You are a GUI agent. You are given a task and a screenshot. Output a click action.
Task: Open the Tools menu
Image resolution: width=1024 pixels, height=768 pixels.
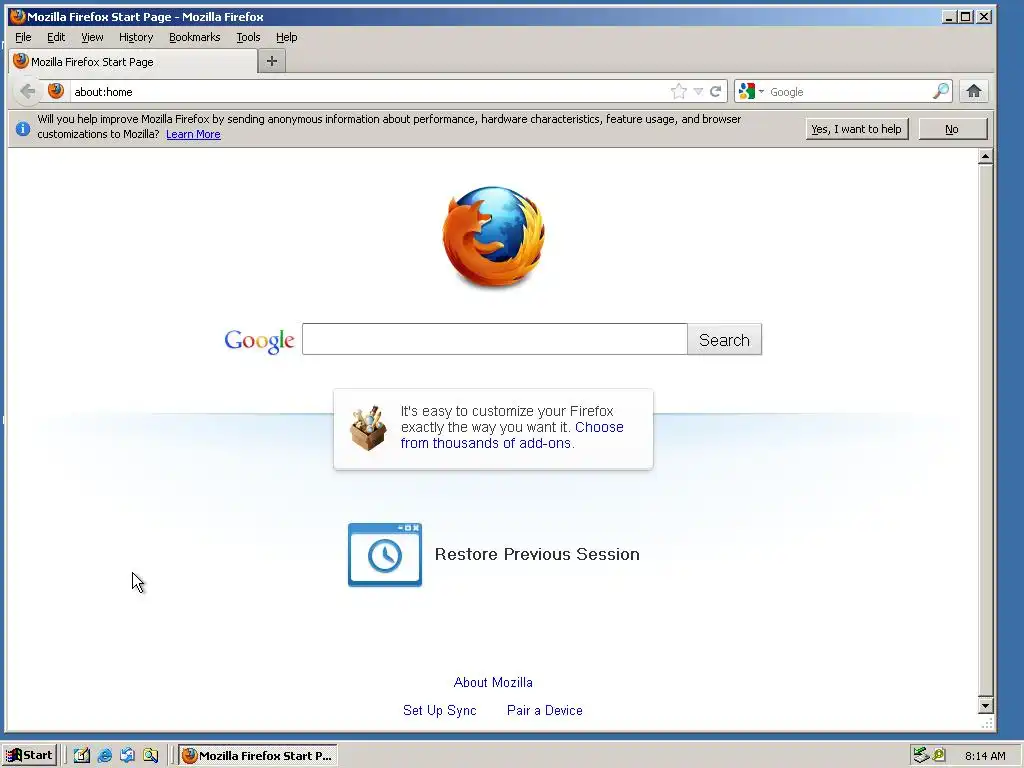248,37
